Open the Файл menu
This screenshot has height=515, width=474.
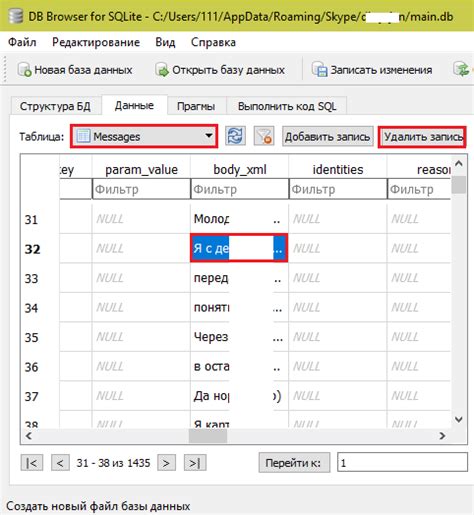[x=22, y=42]
